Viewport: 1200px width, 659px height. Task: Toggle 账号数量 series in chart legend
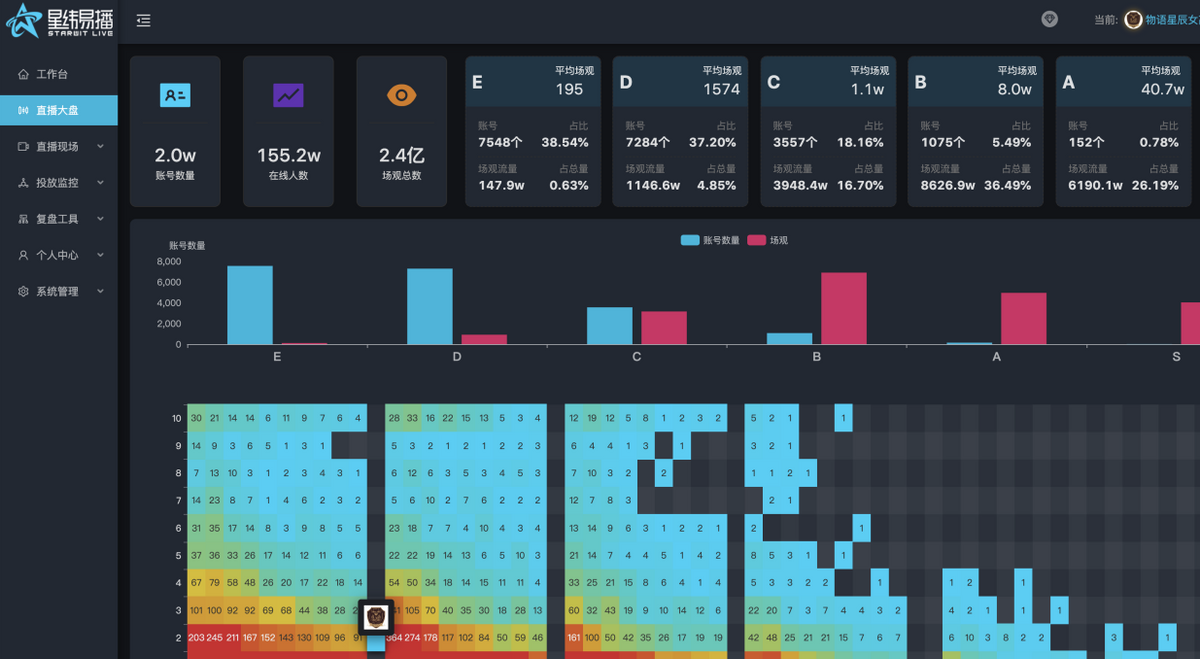click(x=710, y=240)
